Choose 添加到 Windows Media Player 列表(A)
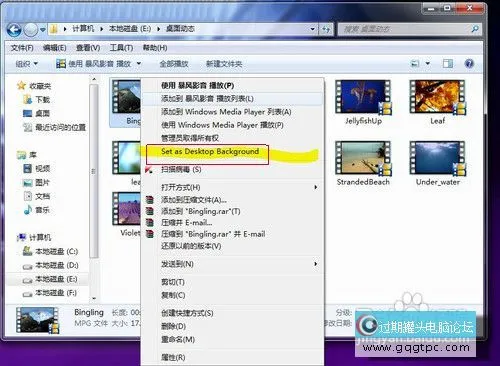The height and width of the screenshot is (366, 500). (x=232, y=112)
